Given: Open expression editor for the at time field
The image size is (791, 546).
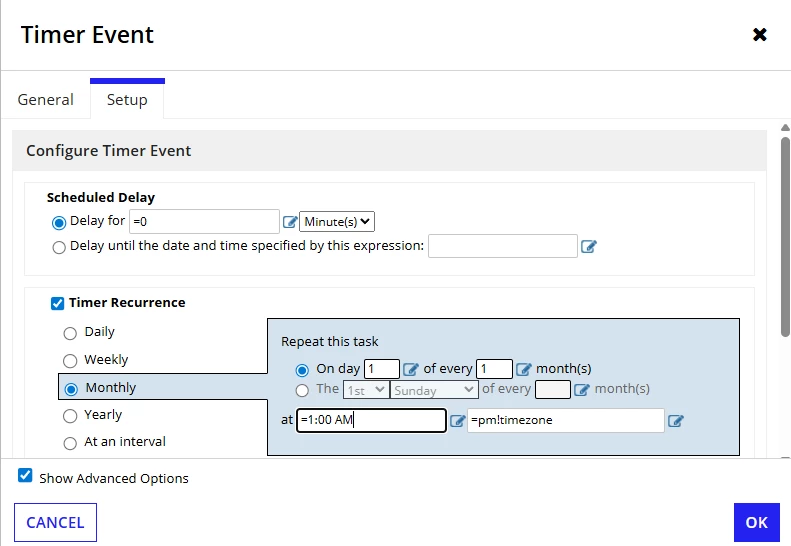Looking at the screenshot, I should 457,421.
